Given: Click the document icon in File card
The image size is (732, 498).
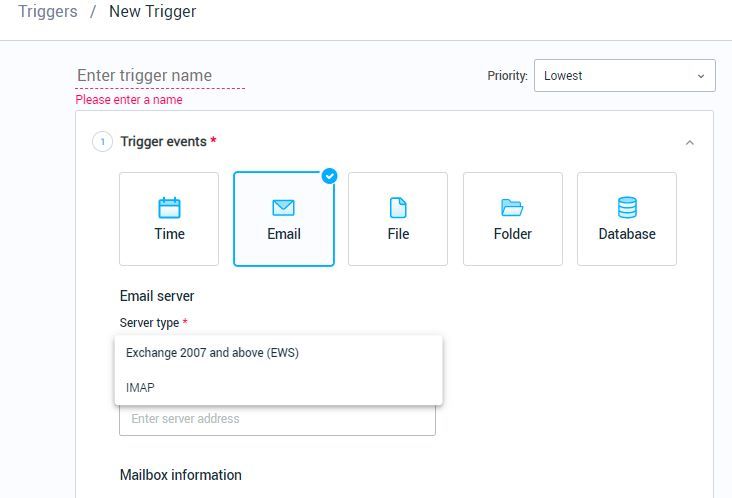Looking at the screenshot, I should (x=398, y=207).
